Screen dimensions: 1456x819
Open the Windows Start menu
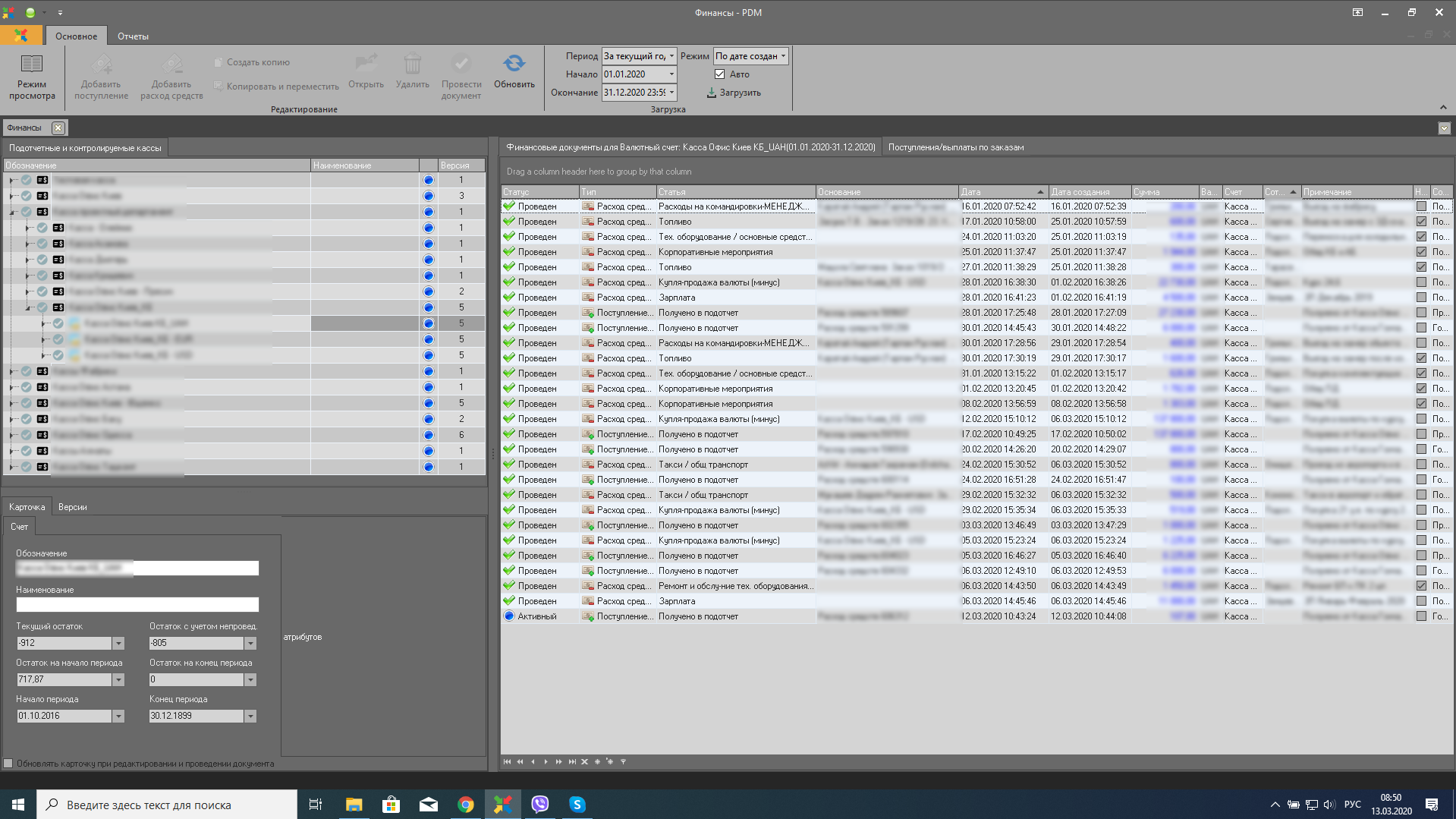click(x=18, y=805)
